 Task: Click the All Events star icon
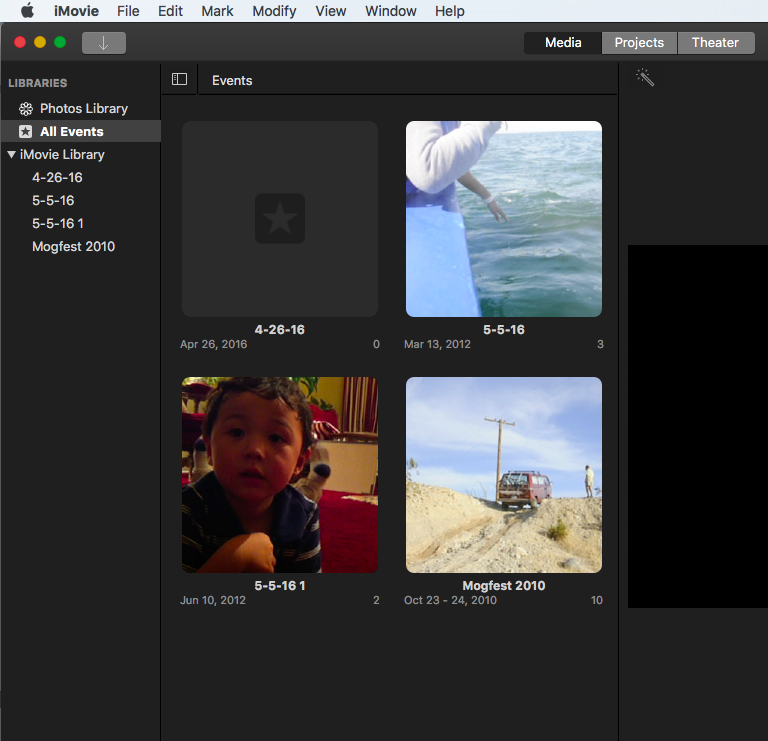[25, 132]
